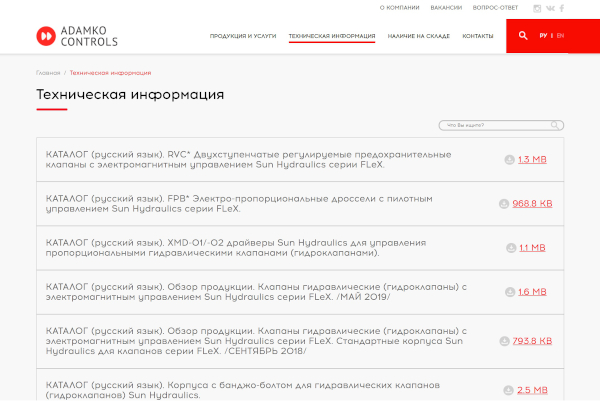
Task: Download the 2.5 MB banjo-bolt housings catalog
Action: coord(532,390)
